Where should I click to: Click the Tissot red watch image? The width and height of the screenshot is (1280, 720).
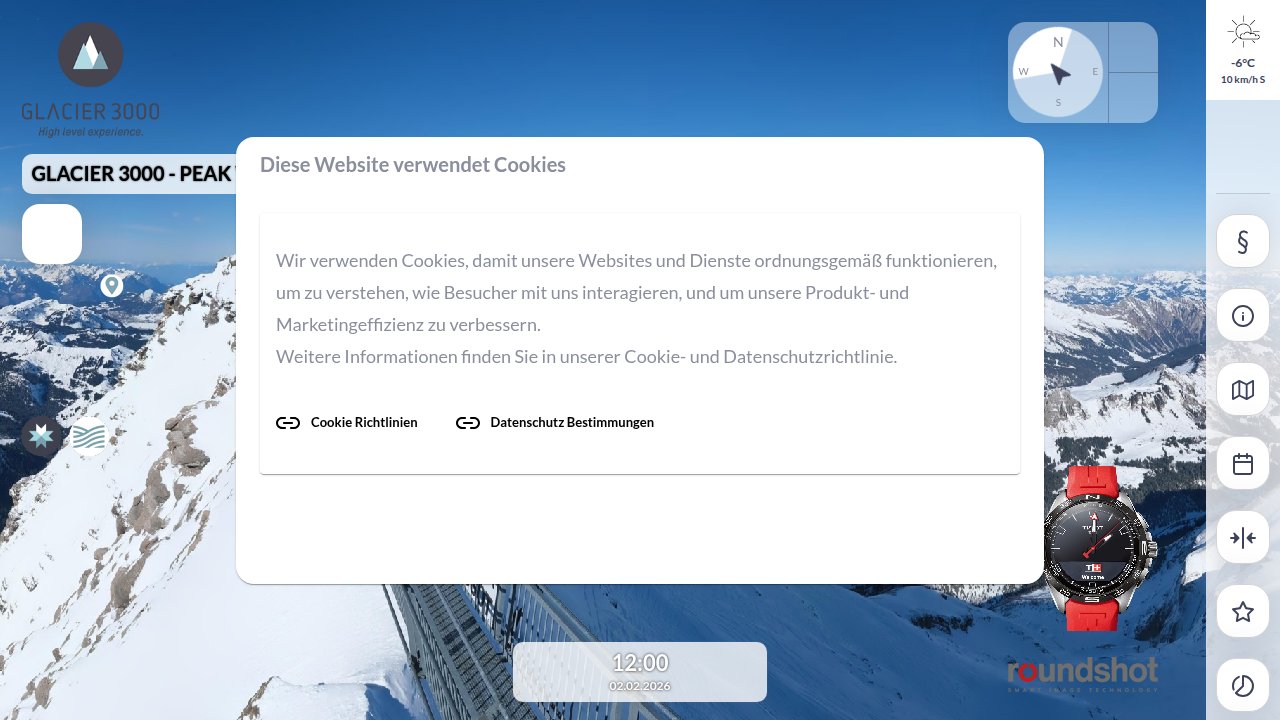coord(1099,548)
